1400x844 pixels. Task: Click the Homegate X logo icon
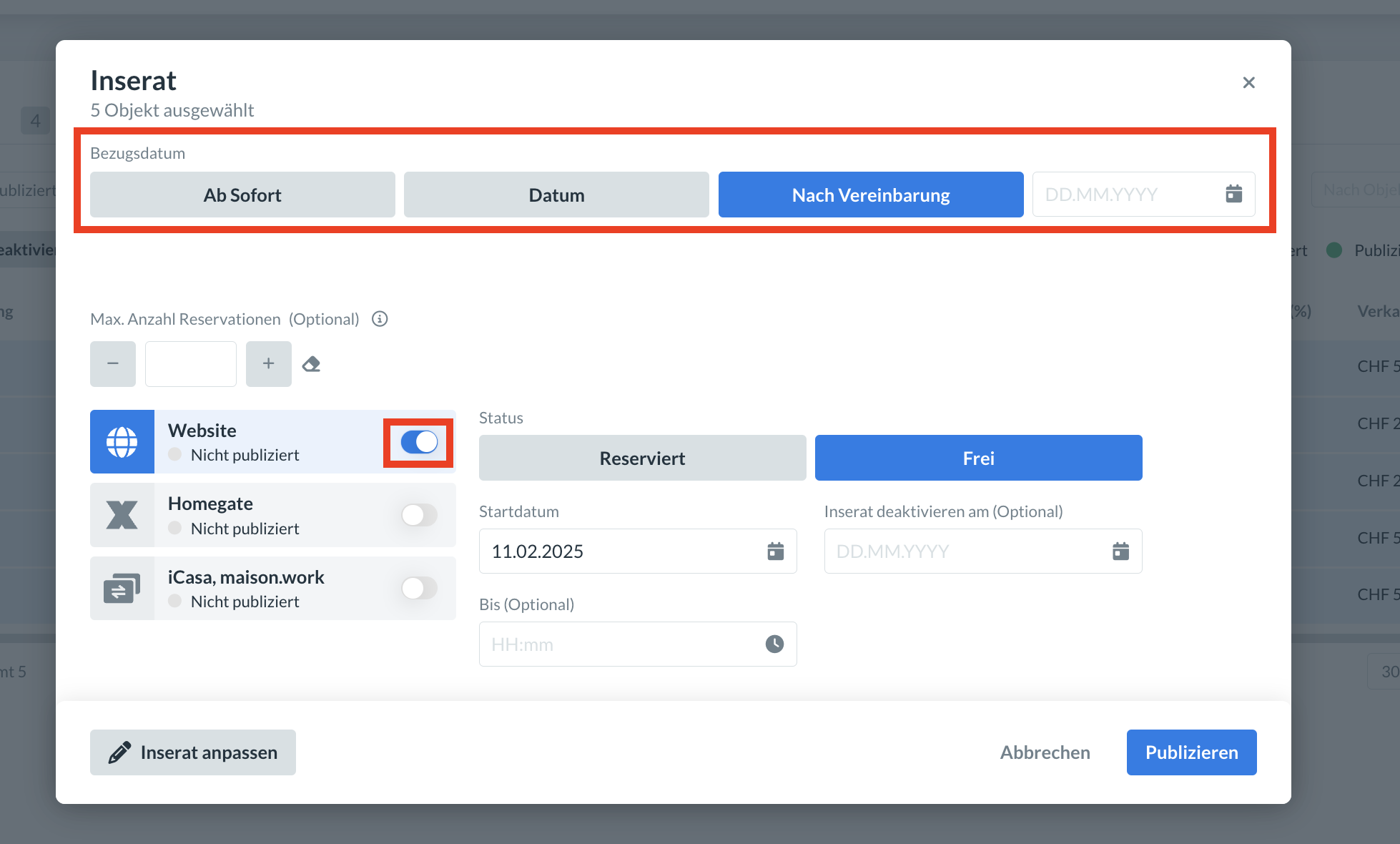click(122, 515)
